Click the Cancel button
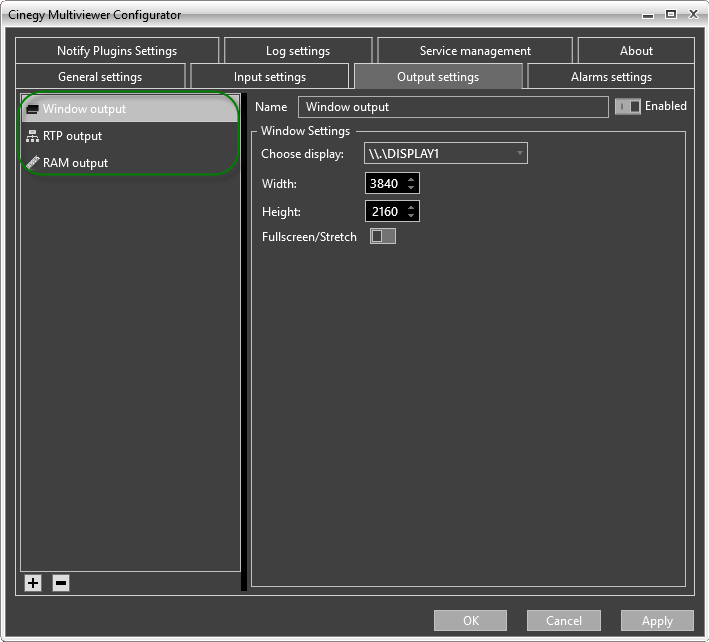The height and width of the screenshot is (642, 709). click(x=563, y=620)
